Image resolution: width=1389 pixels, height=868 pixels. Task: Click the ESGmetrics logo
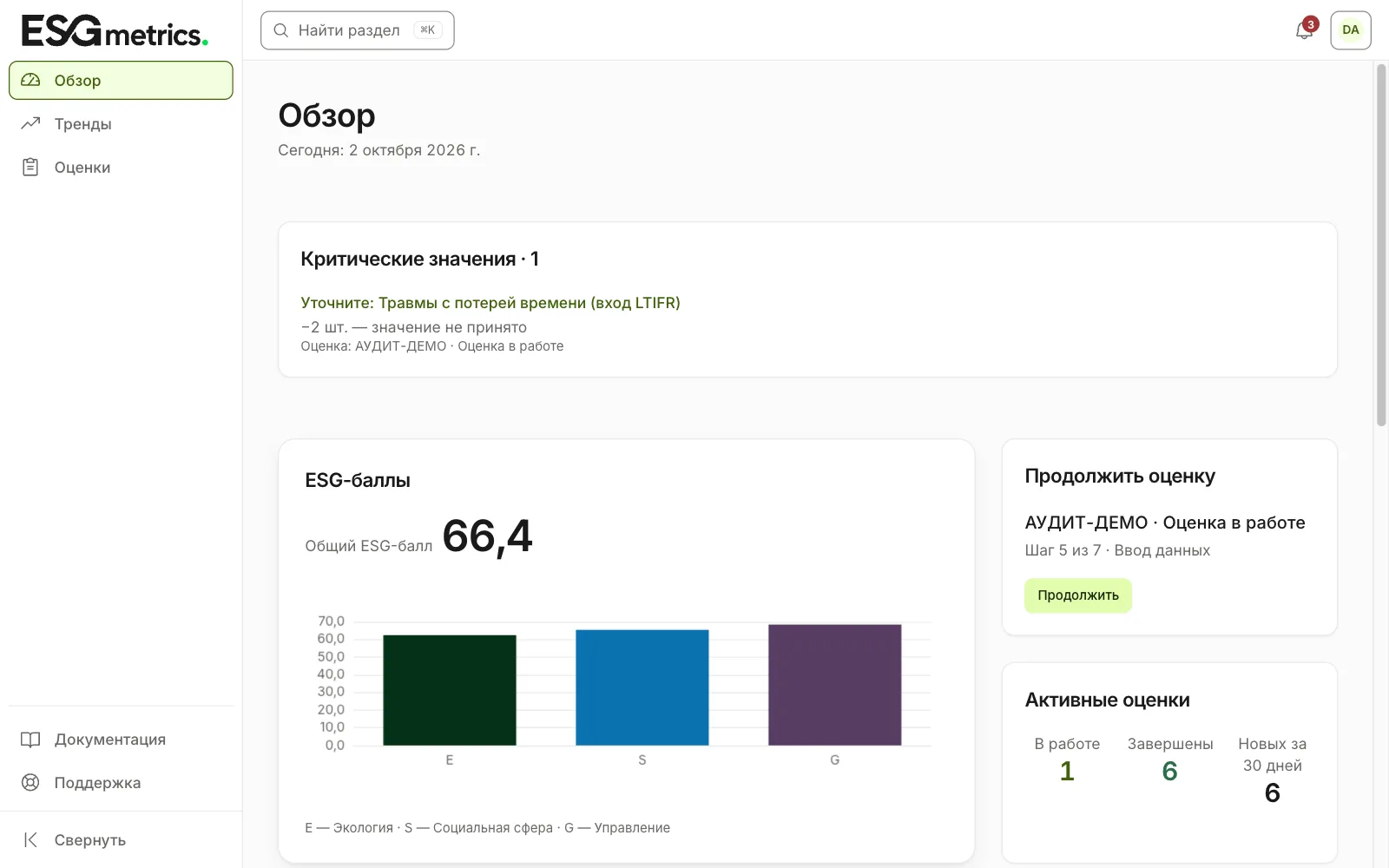click(115, 30)
